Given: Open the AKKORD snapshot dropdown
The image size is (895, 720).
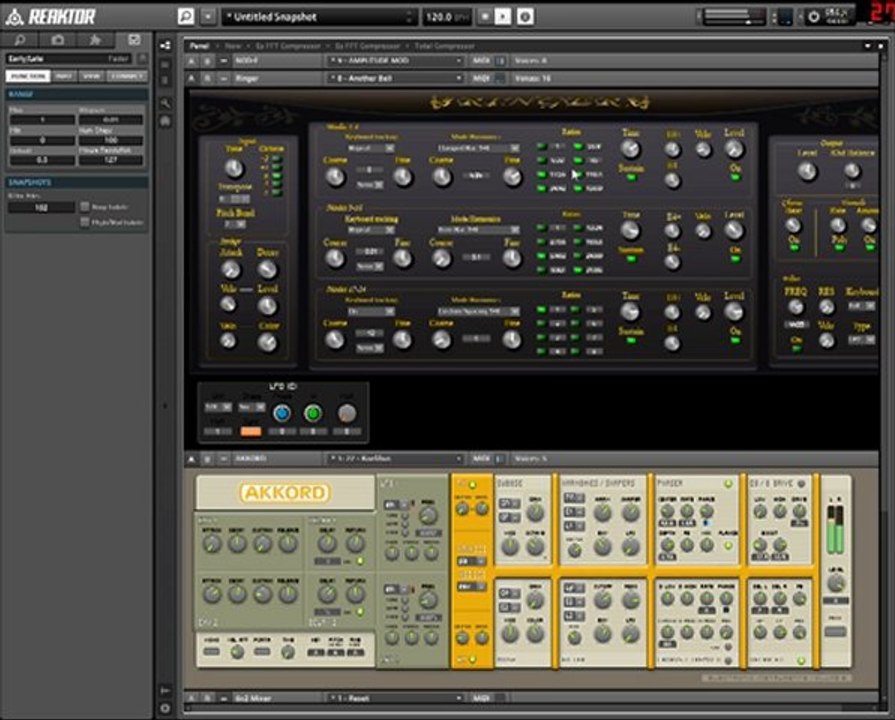Looking at the screenshot, I should (x=394, y=458).
